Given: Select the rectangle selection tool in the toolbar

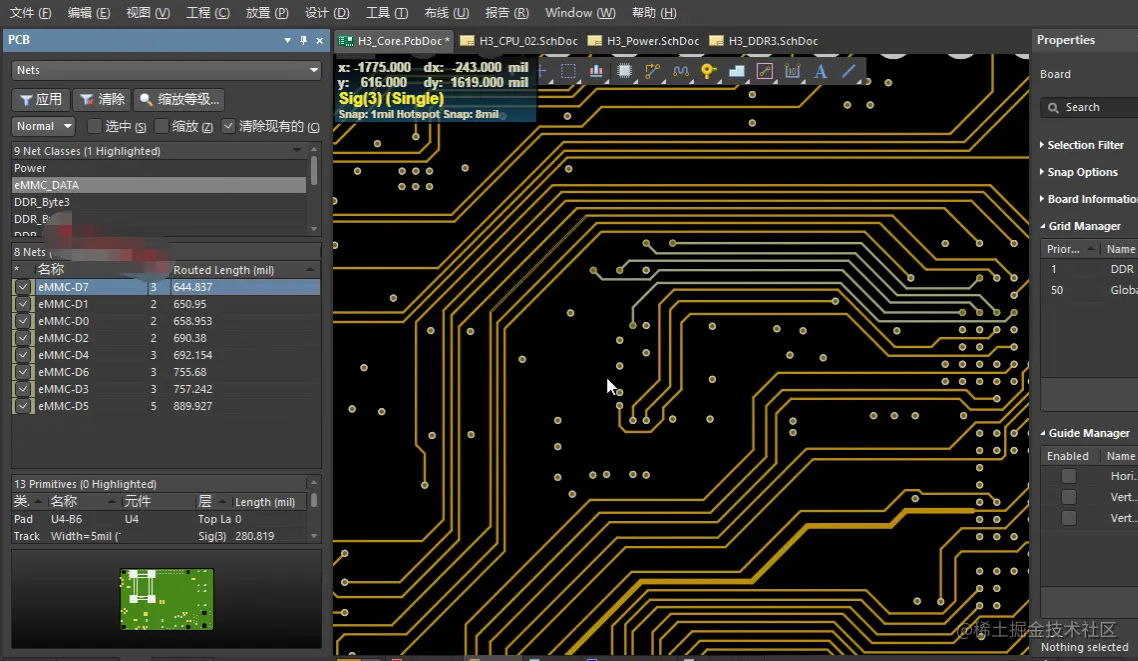Looking at the screenshot, I should click(568, 71).
